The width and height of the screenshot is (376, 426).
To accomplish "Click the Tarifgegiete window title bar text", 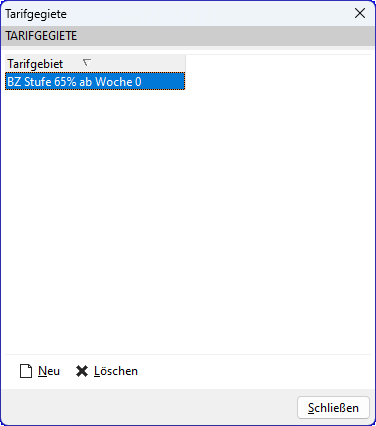I will click(x=36, y=14).
